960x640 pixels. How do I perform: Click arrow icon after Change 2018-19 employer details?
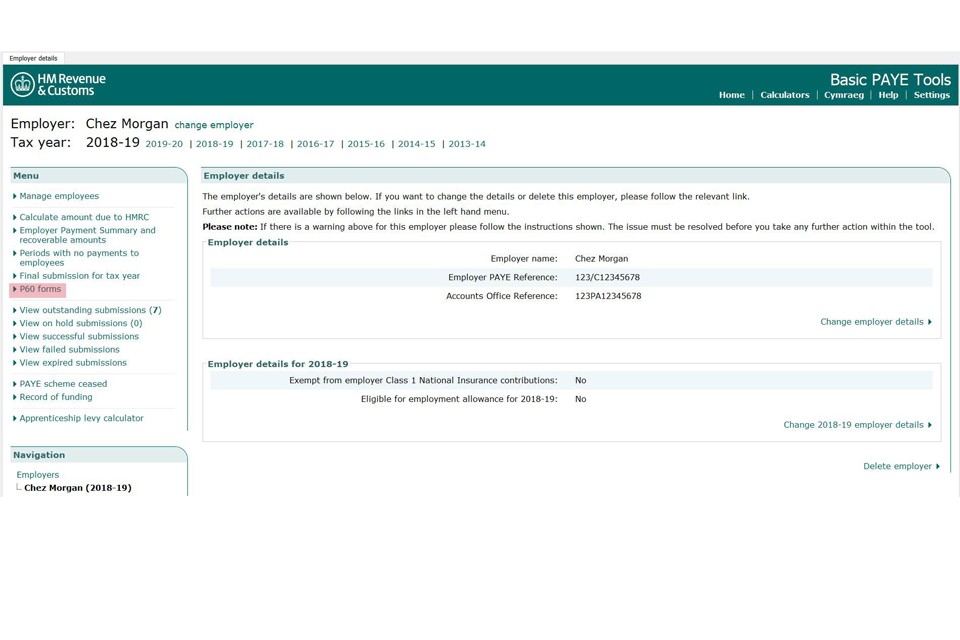point(929,425)
